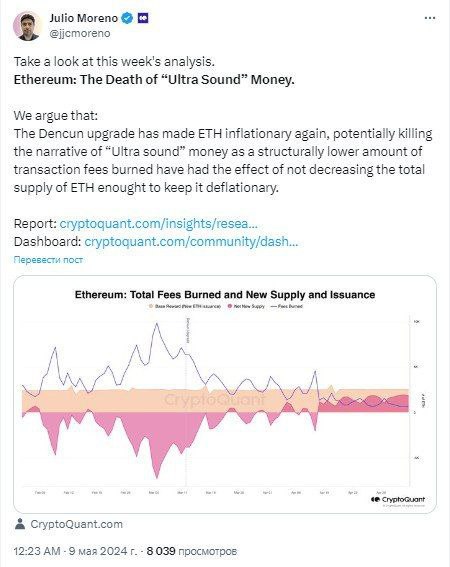Open Julio Moreno display name
This screenshot has height=567, width=450.
[84, 18]
